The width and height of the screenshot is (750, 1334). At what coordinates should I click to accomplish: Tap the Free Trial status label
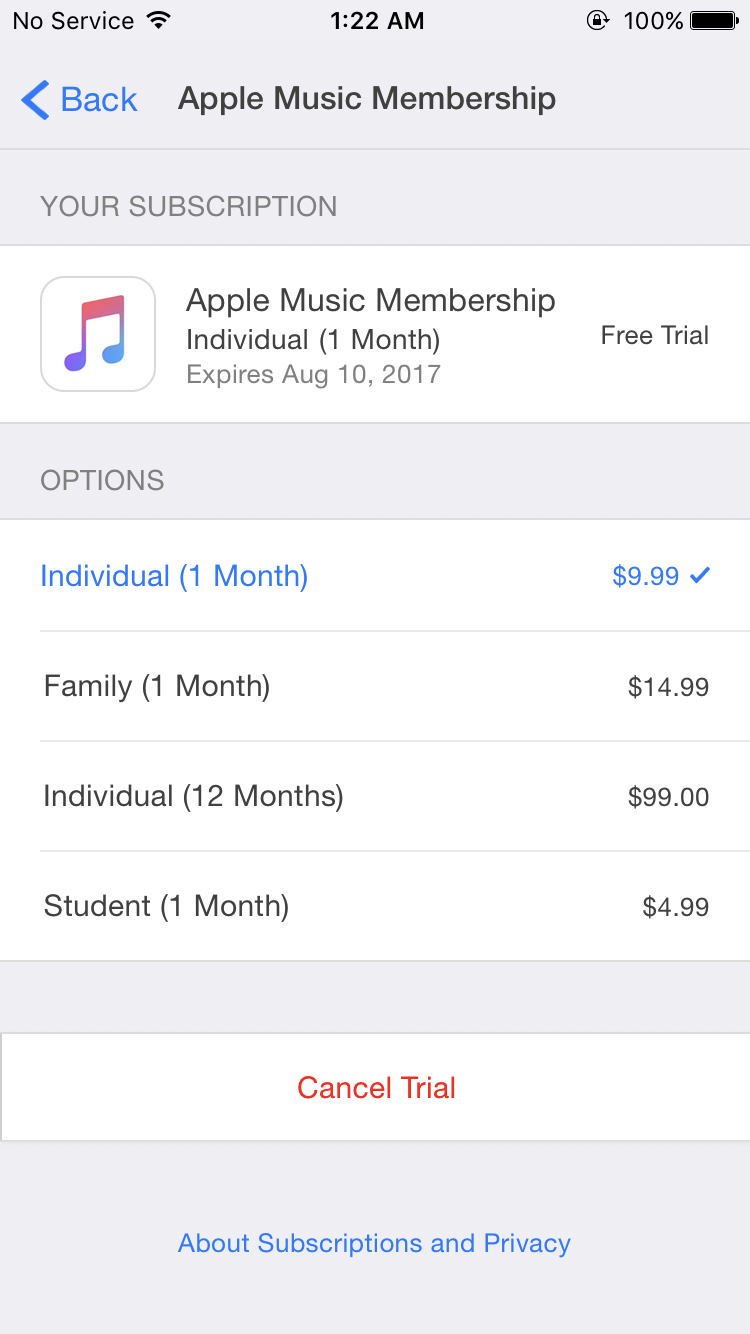click(654, 335)
